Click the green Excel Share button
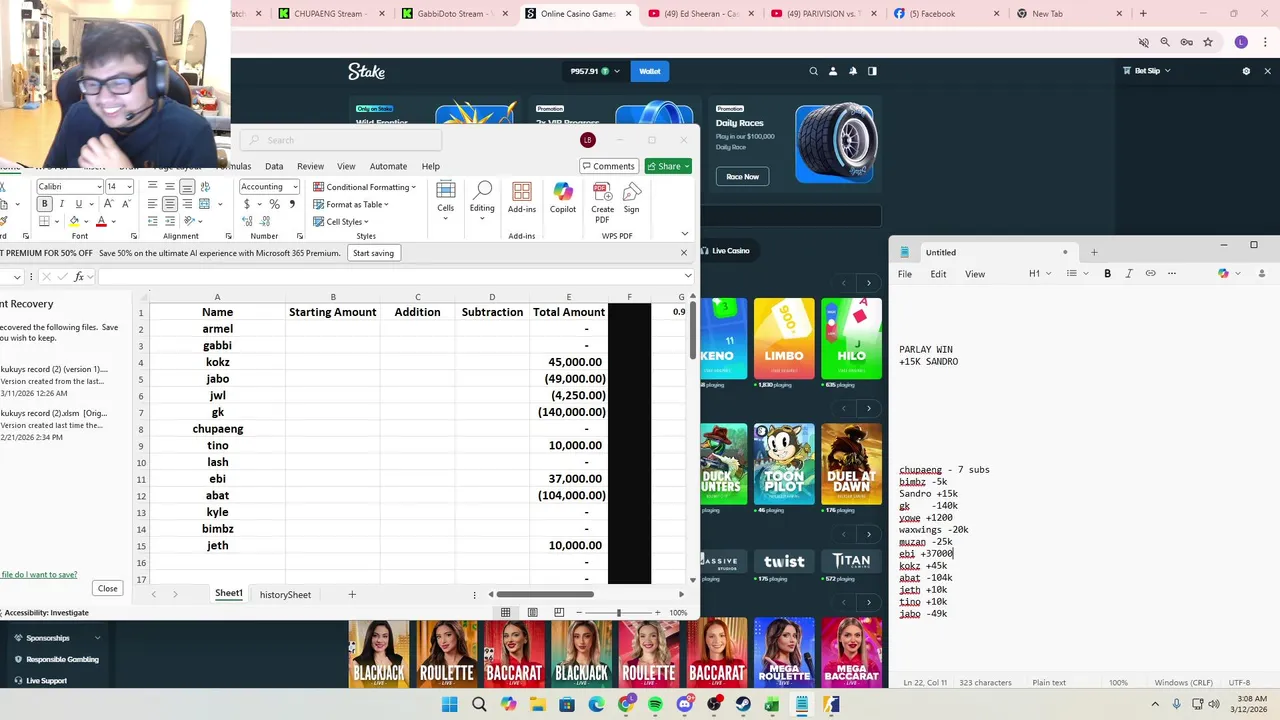Viewport: 1280px width, 720px height. [668, 166]
